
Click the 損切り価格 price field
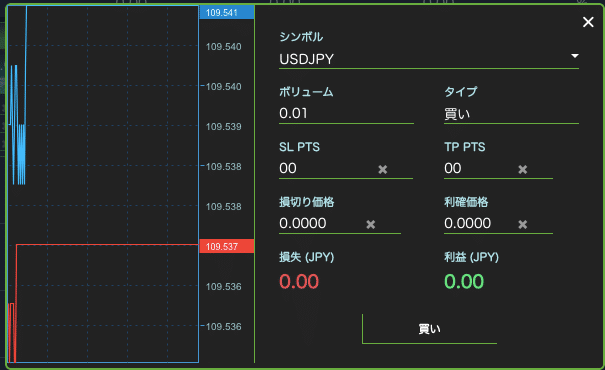320,223
